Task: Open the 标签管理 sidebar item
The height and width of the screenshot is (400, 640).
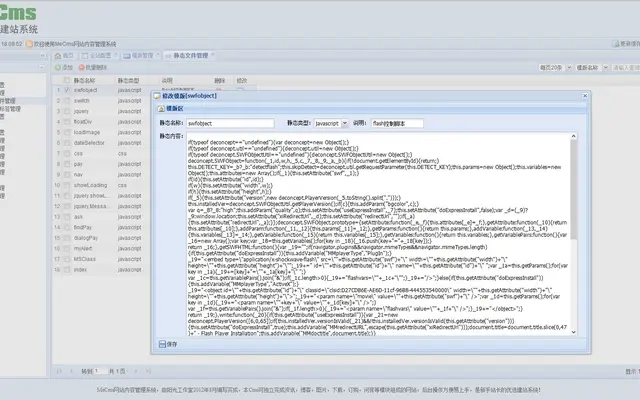Action: click(x=10, y=109)
